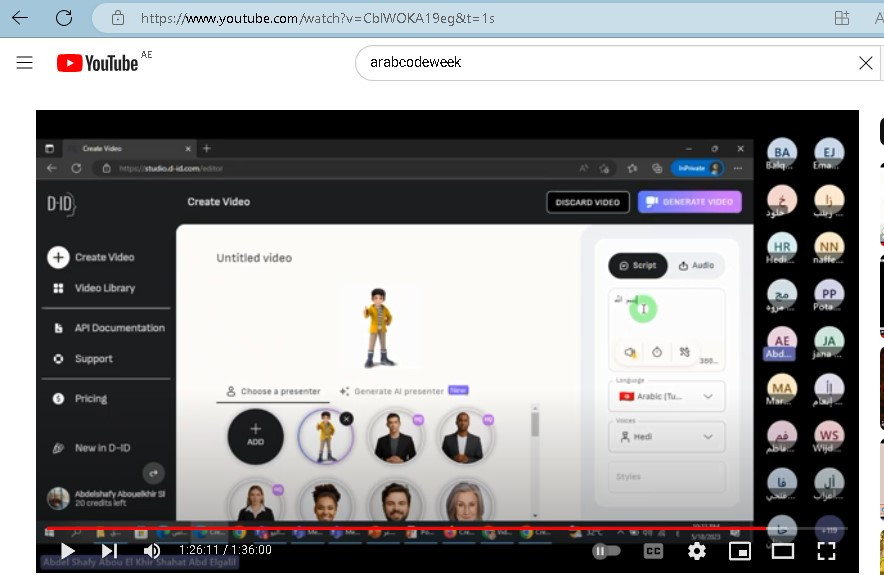Click the BA participant avatar
The image size is (884, 575).
click(782, 153)
